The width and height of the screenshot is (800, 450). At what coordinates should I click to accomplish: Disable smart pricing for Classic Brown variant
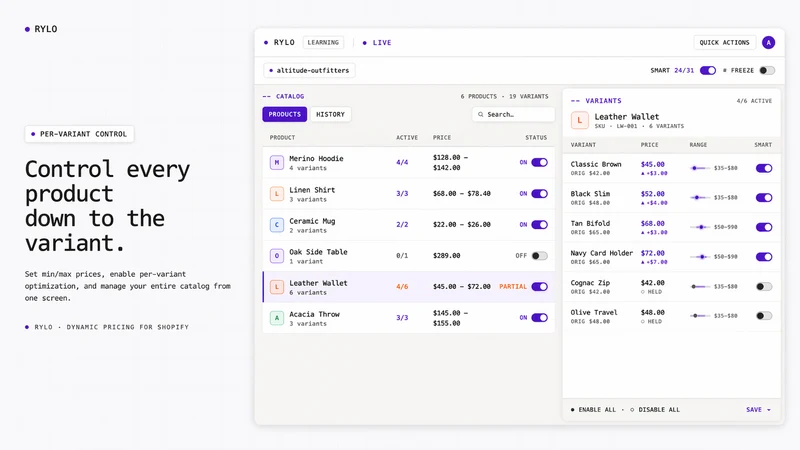click(764, 168)
